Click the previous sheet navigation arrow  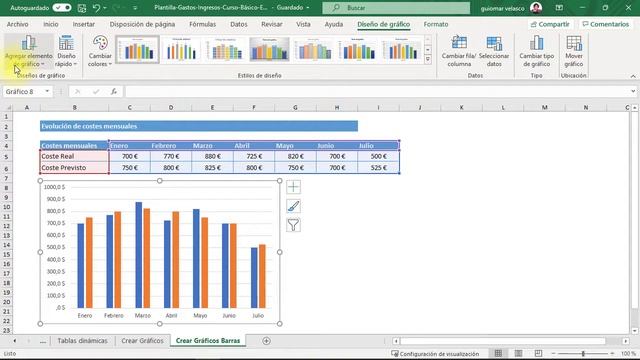coord(15,341)
